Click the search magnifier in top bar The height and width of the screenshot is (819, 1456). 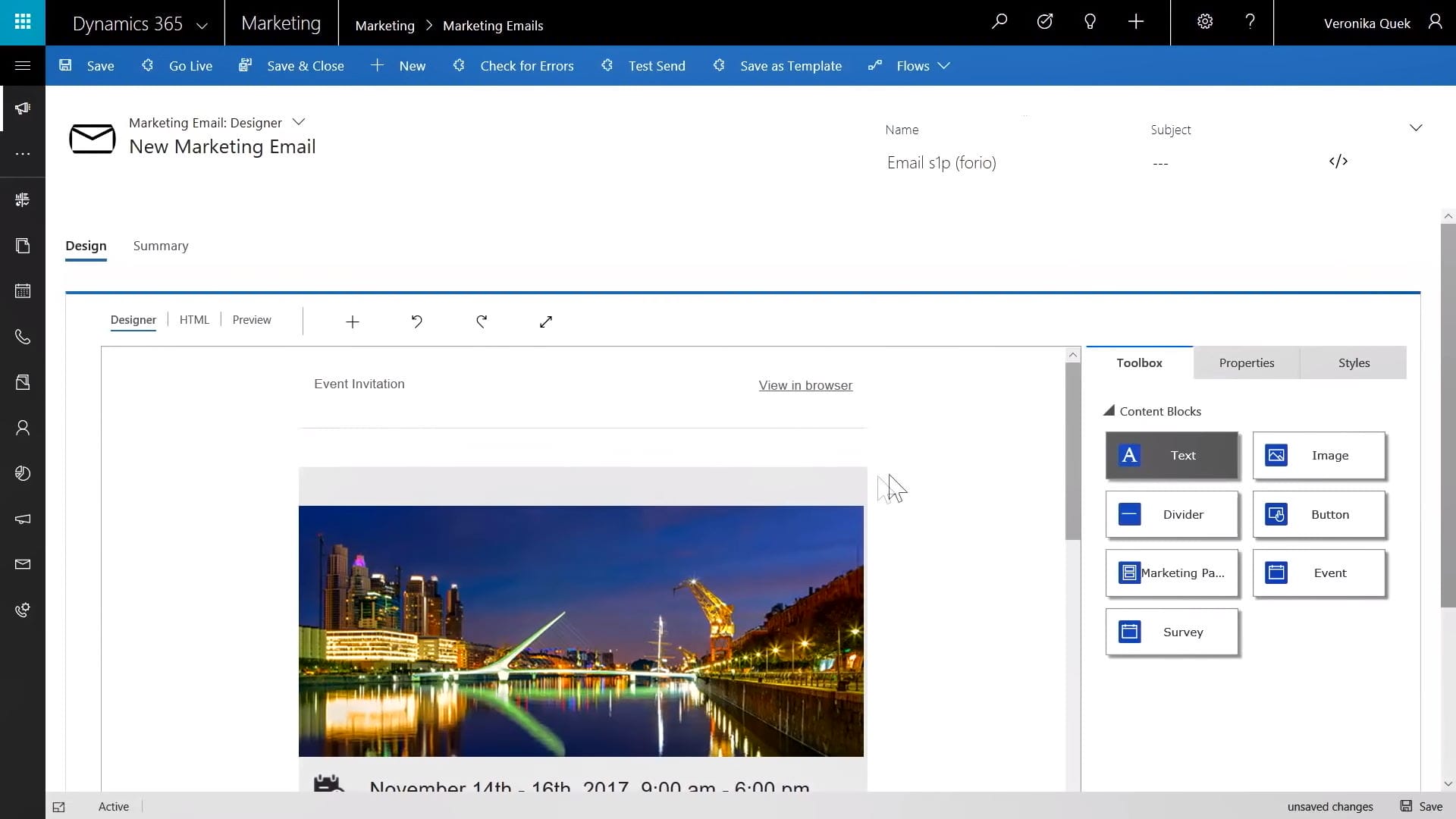tap(999, 22)
